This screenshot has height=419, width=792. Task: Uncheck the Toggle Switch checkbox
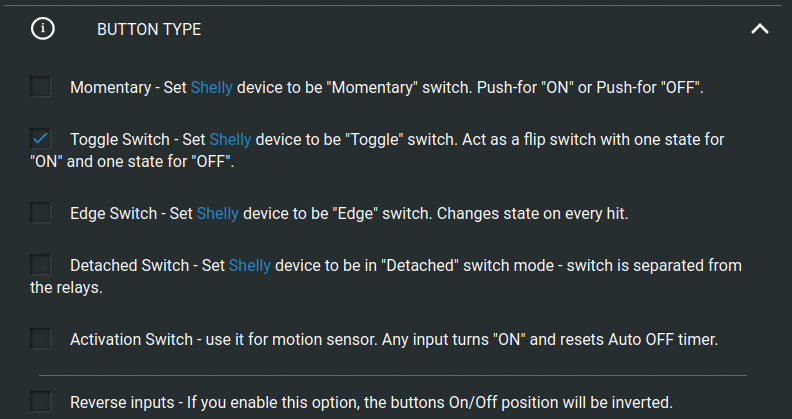pyautogui.click(x=40, y=138)
